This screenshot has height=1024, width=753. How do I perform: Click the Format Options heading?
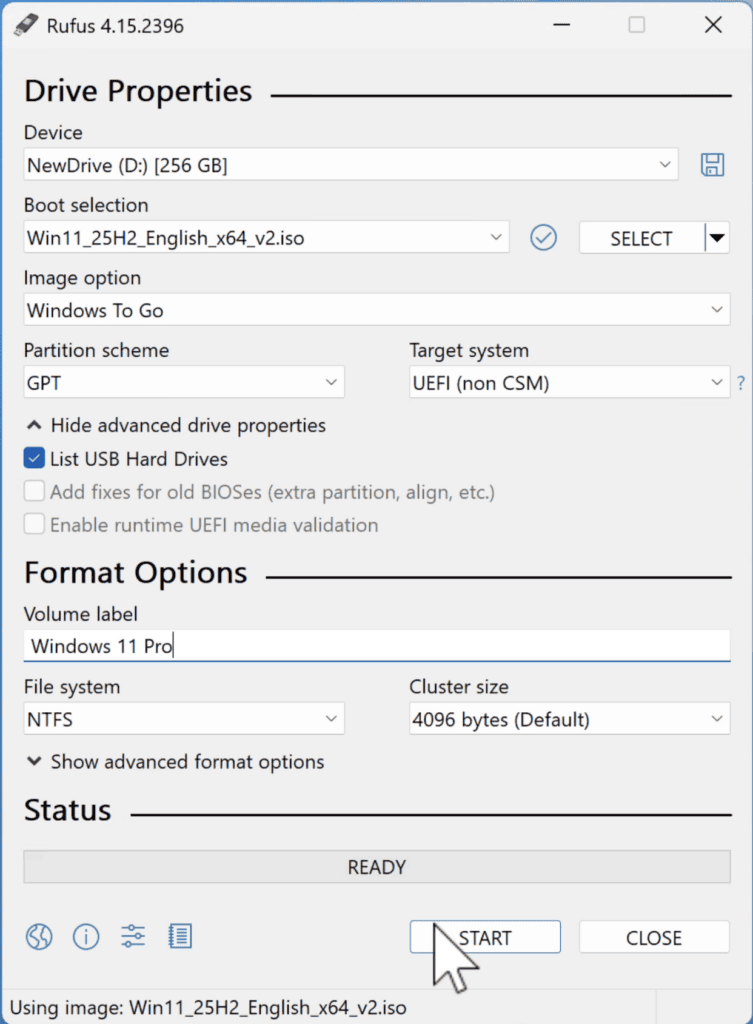(136, 573)
